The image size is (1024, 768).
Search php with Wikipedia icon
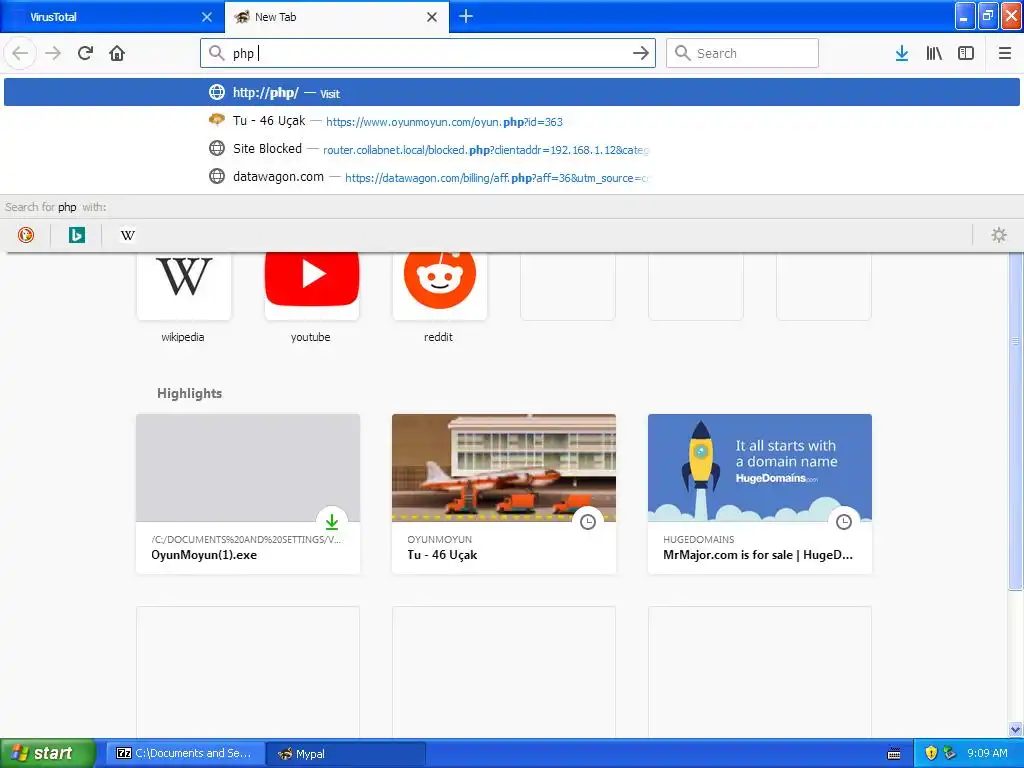click(128, 235)
